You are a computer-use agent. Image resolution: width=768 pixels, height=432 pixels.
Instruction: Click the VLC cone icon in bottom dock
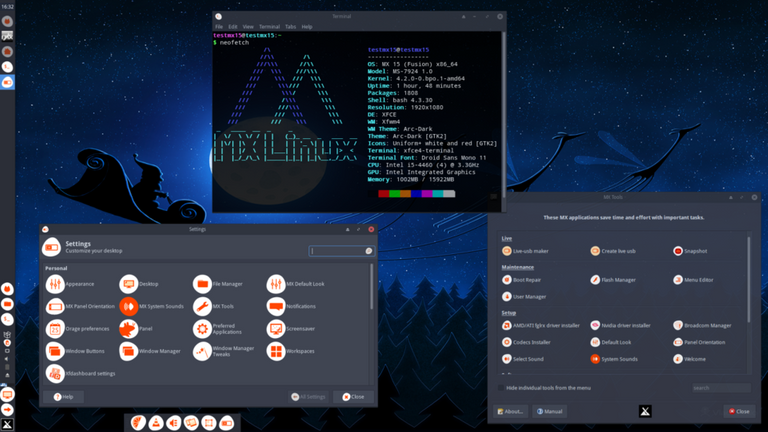coord(156,423)
